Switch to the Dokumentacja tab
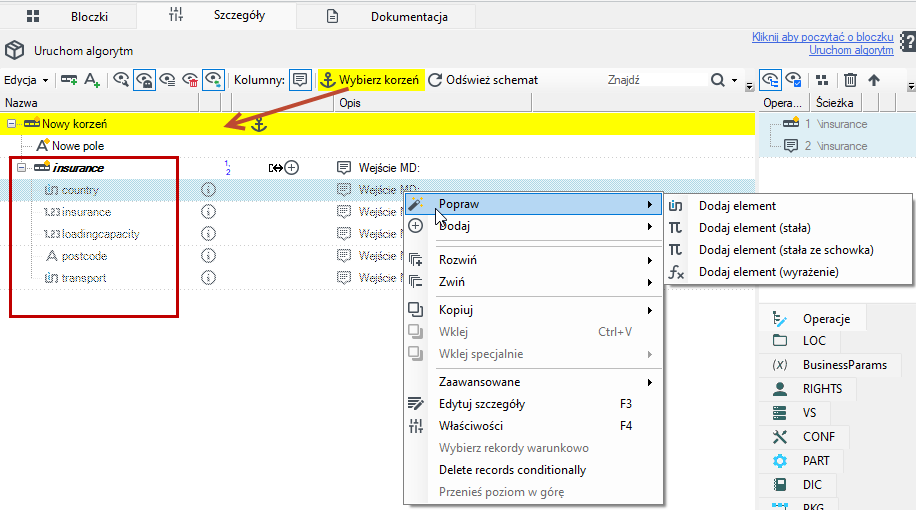916x510 pixels. (x=386, y=16)
